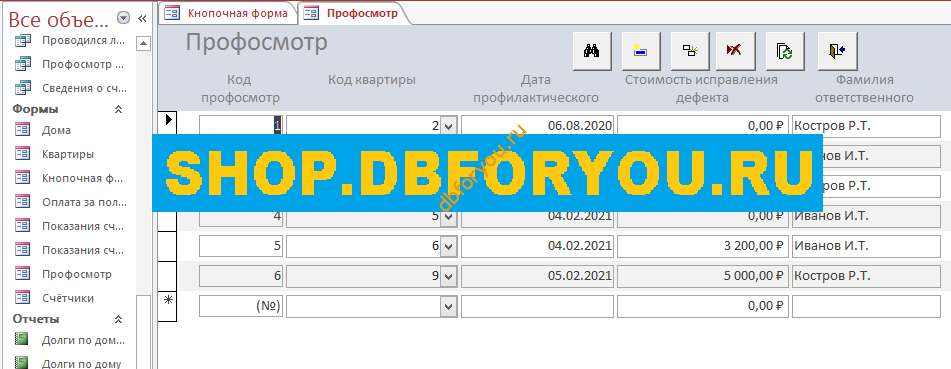Click the icon beside Квартиры form
This screenshot has height=369, width=951.
[x=22, y=154]
